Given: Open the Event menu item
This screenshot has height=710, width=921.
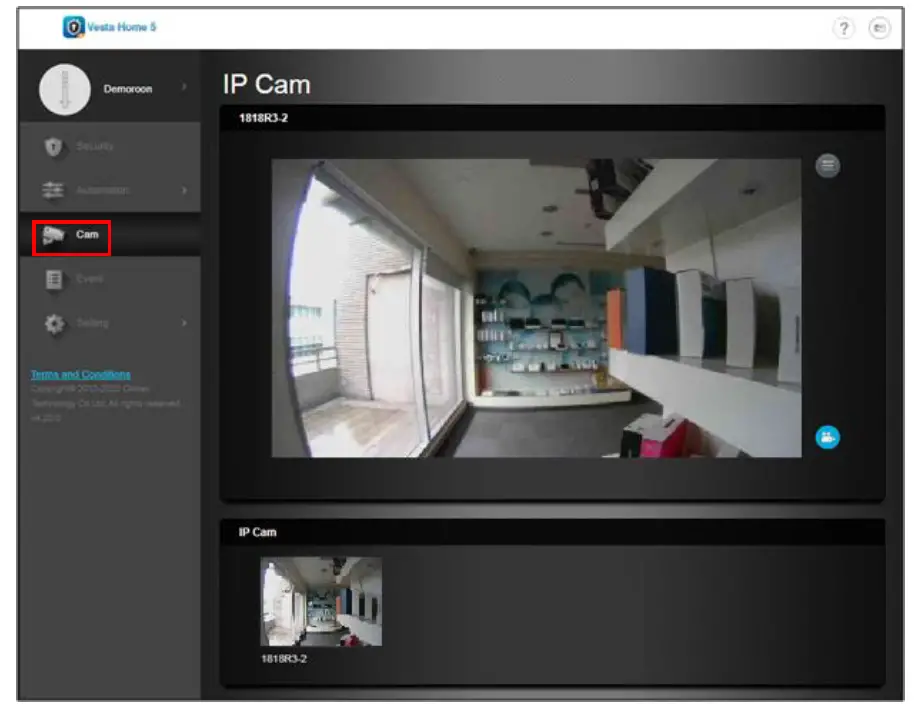Looking at the screenshot, I should tap(110, 279).
